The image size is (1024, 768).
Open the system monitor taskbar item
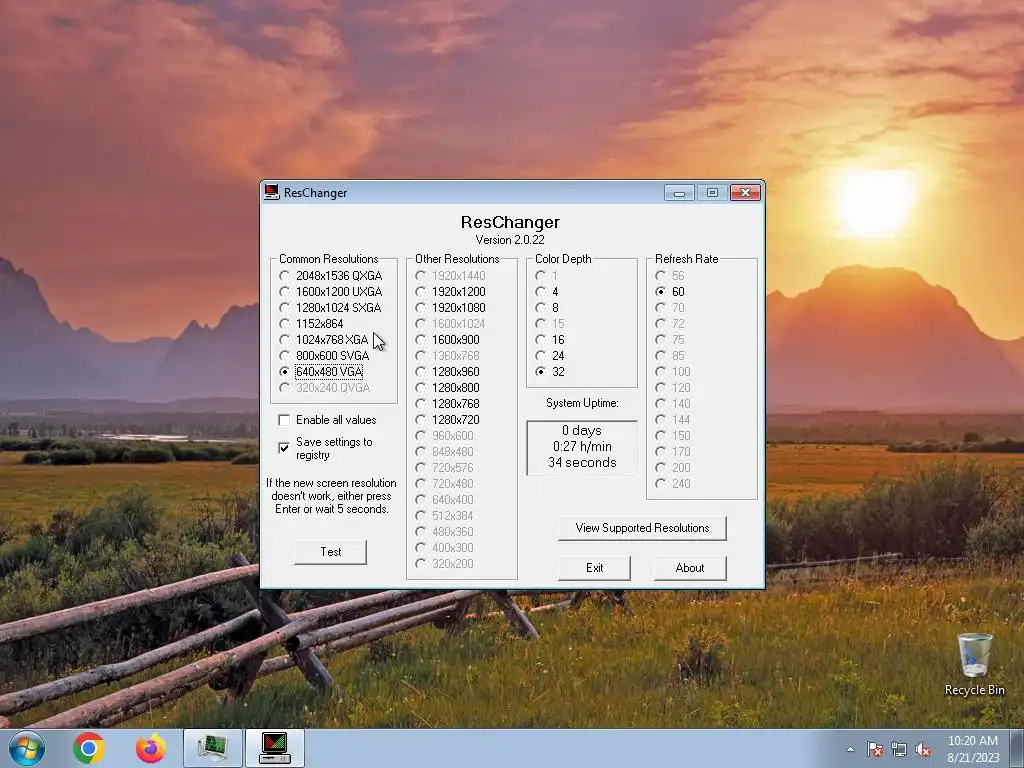point(212,748)
